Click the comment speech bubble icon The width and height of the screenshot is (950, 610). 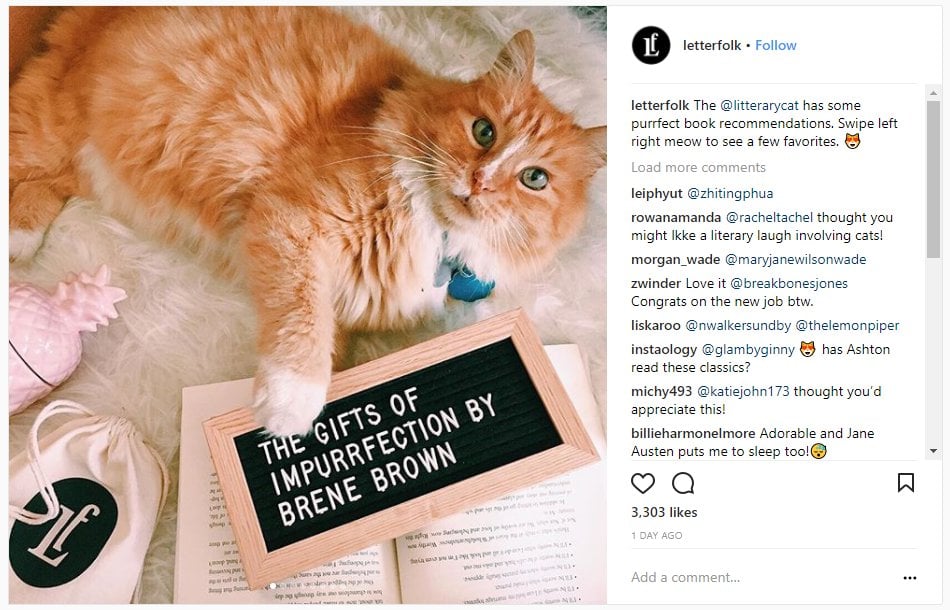point(683,483)
